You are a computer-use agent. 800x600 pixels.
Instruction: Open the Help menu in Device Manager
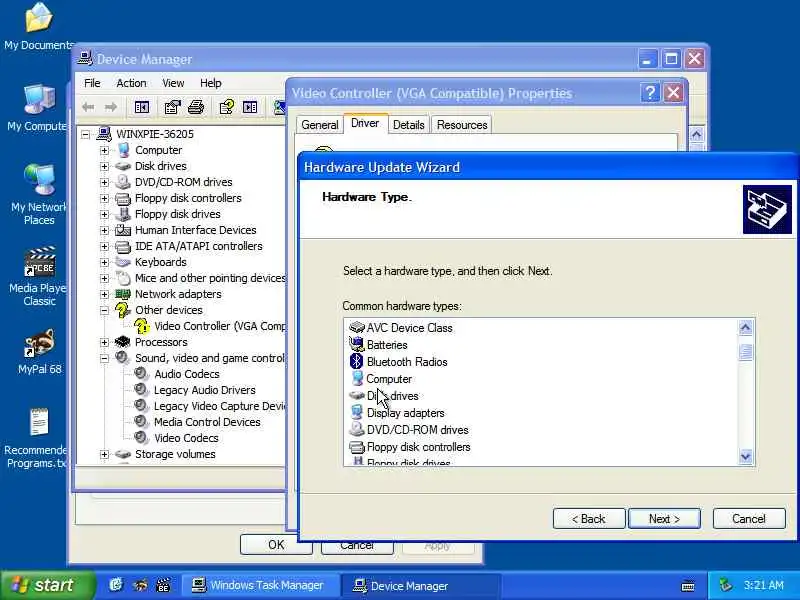[210, 83]
